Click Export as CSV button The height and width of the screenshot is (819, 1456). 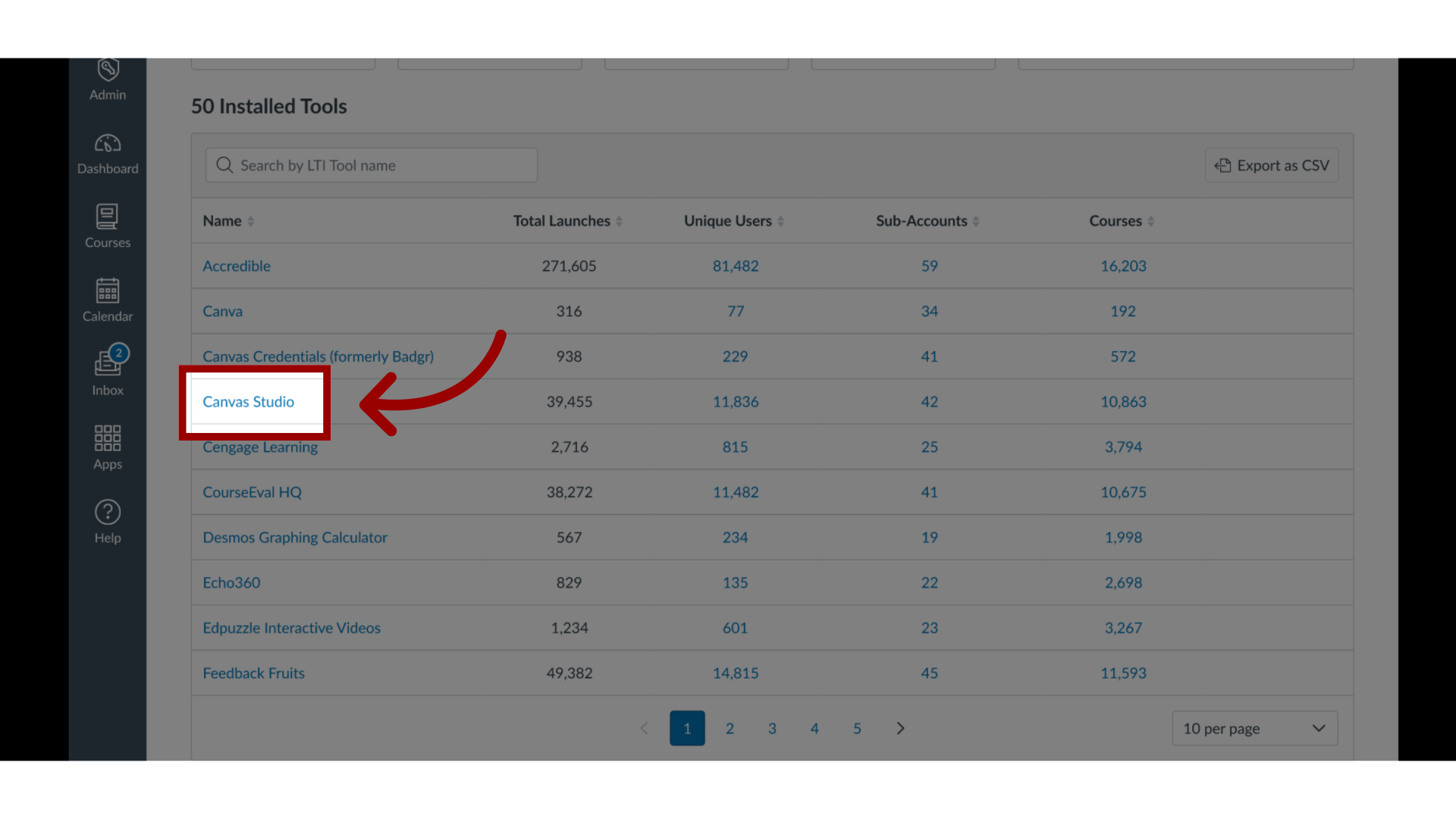click(1272, 165)
